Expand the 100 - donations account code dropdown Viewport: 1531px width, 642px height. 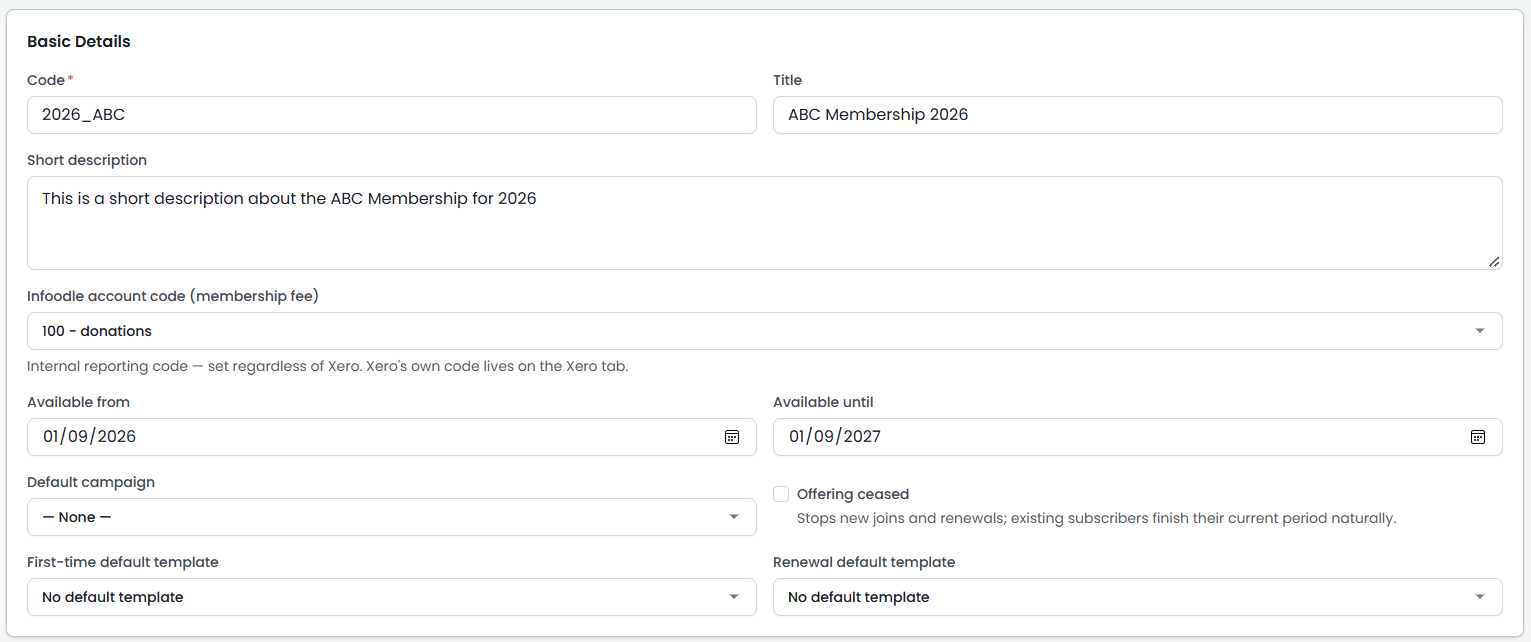[764, 331]
